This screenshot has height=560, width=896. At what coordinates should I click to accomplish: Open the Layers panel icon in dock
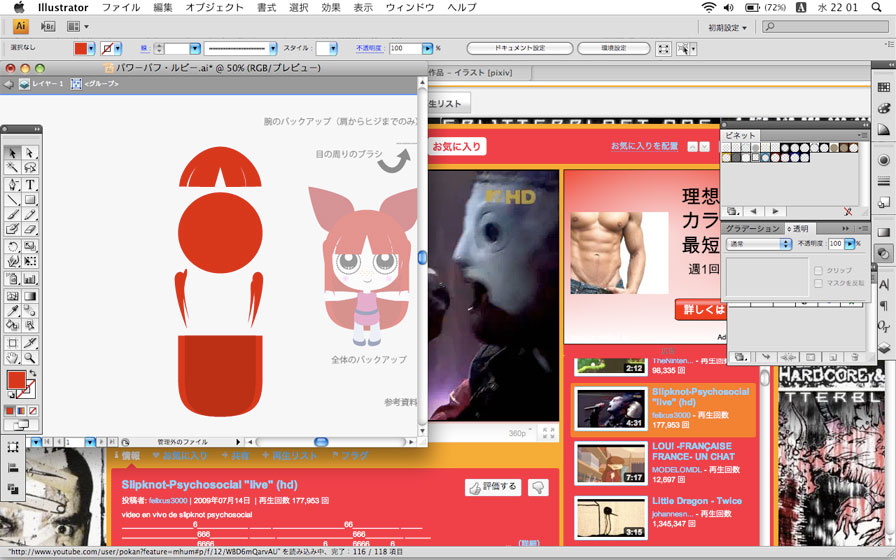coord(883,347)
